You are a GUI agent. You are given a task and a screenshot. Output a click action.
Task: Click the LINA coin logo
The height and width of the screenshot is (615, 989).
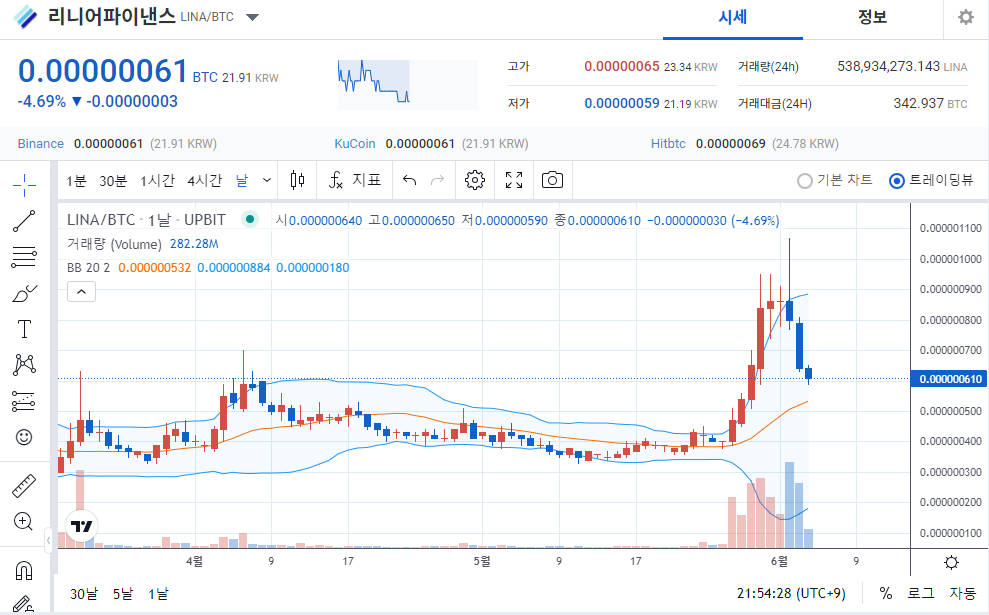25,16
